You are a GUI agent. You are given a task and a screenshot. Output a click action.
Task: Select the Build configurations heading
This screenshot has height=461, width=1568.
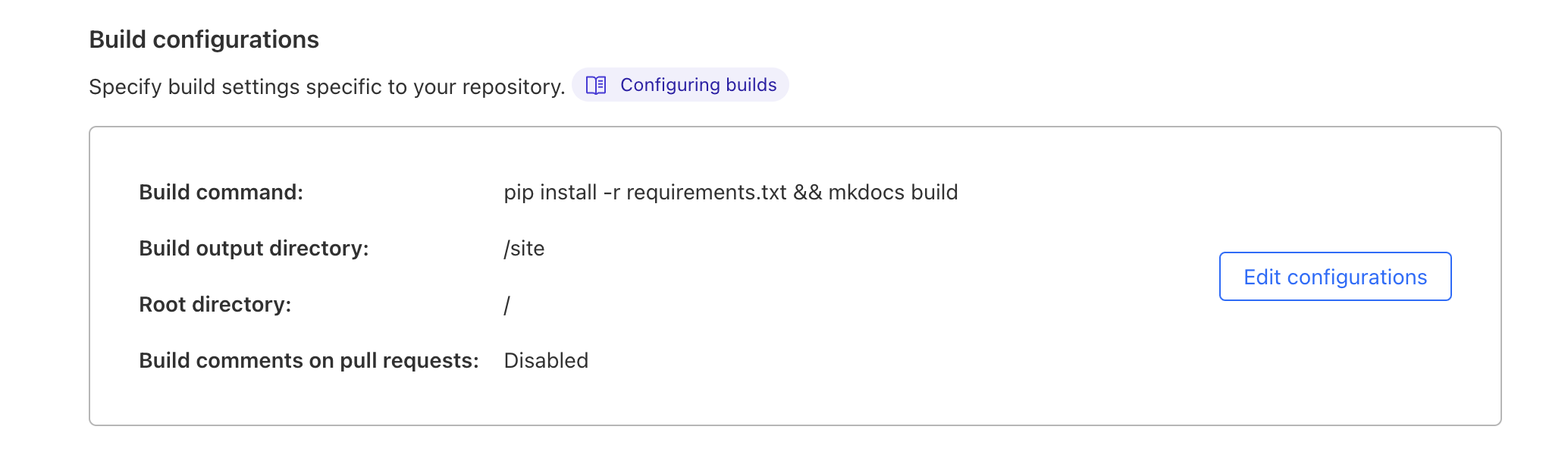(204, 39)
